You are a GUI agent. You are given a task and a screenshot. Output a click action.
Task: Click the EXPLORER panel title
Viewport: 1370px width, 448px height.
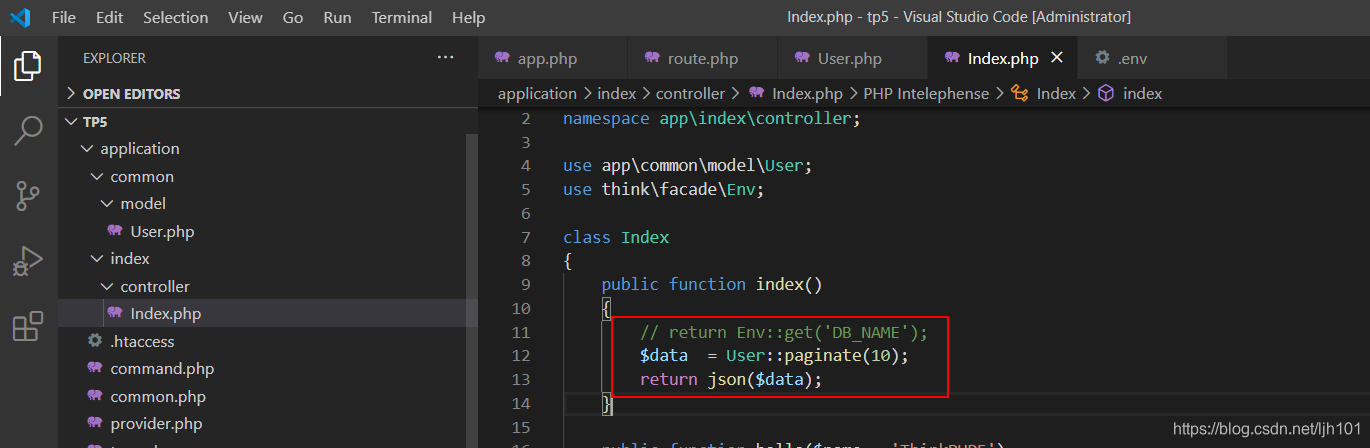[114, 58]
